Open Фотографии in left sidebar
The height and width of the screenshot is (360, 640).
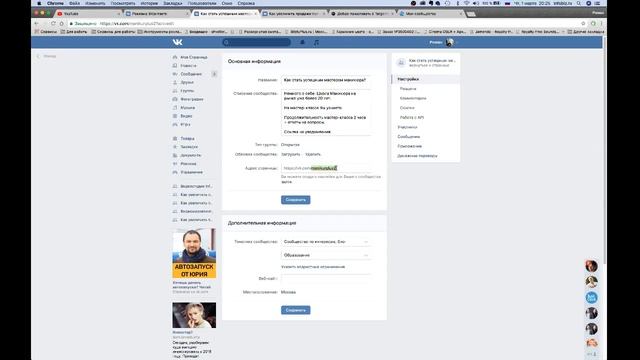pos(192,99)
